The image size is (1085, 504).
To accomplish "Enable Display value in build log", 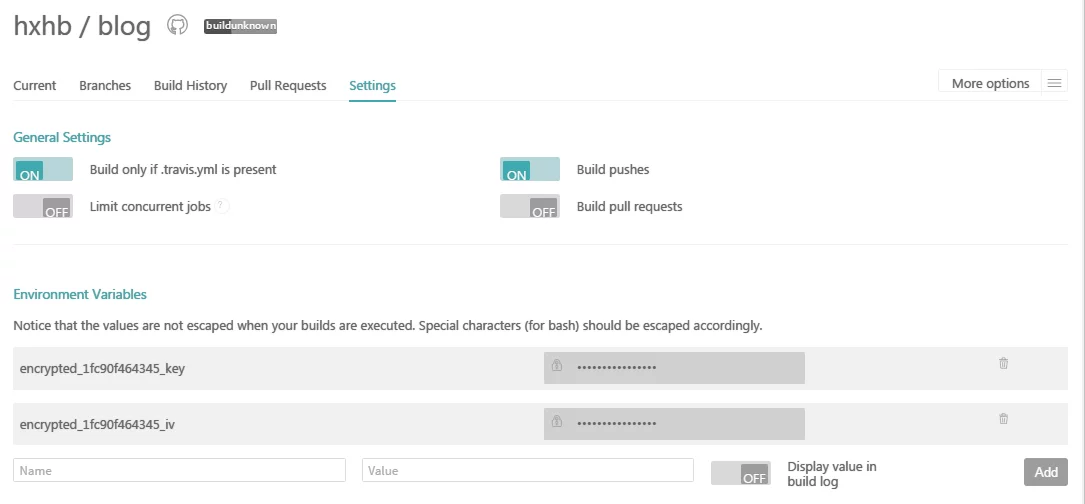I will (740, 473).
